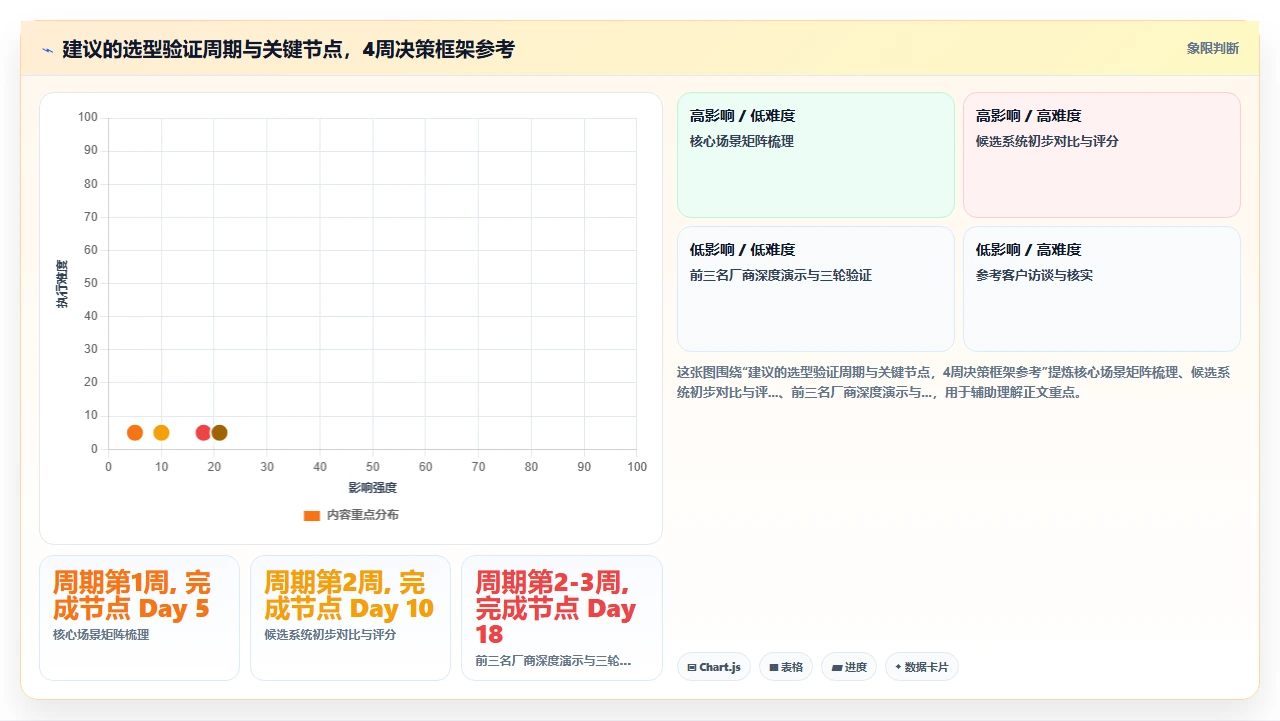Click the 数据卡片 tag chip
The height and width of the screenshot is (721, 1280).
point(922,667)
